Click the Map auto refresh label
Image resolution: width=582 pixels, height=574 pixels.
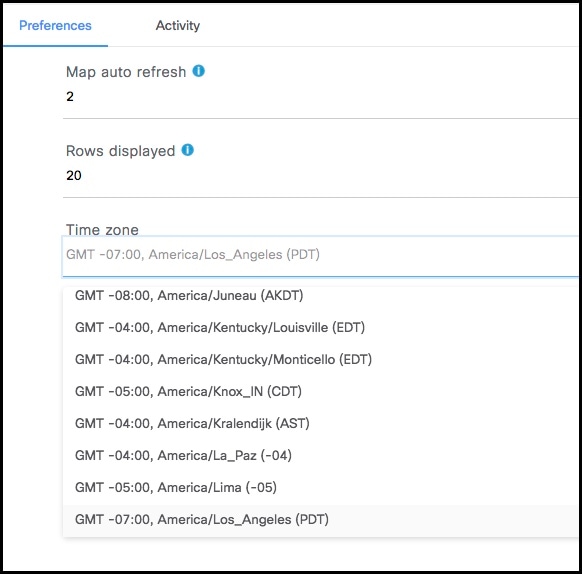tap(126, 72)
